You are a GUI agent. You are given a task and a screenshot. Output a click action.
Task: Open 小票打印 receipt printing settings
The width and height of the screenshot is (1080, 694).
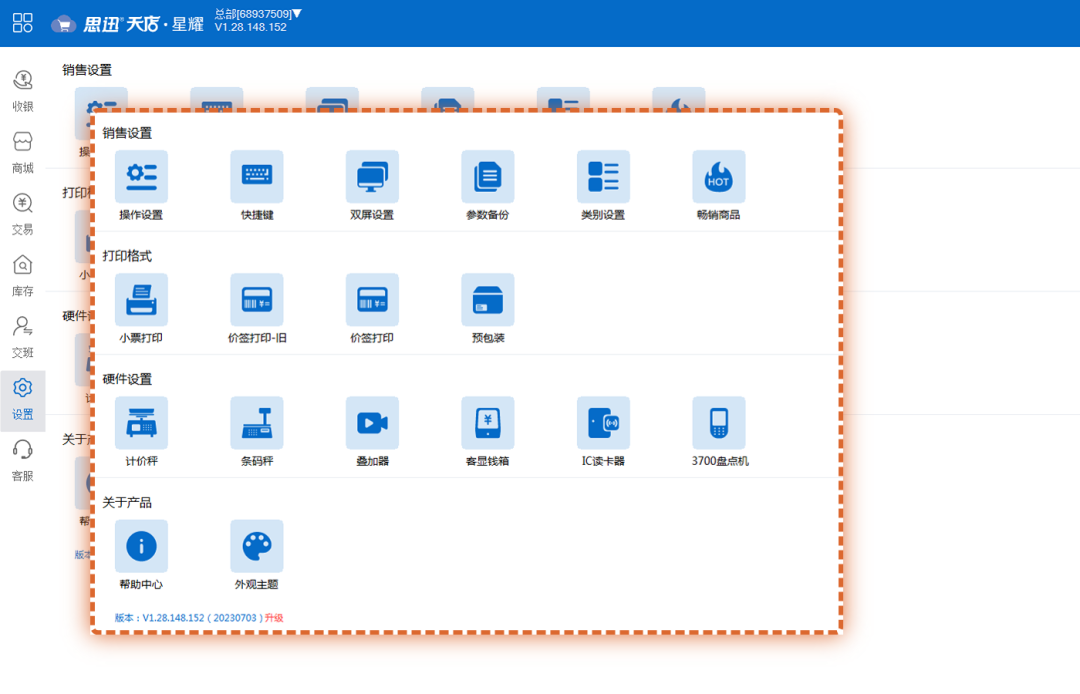point(141,300)
